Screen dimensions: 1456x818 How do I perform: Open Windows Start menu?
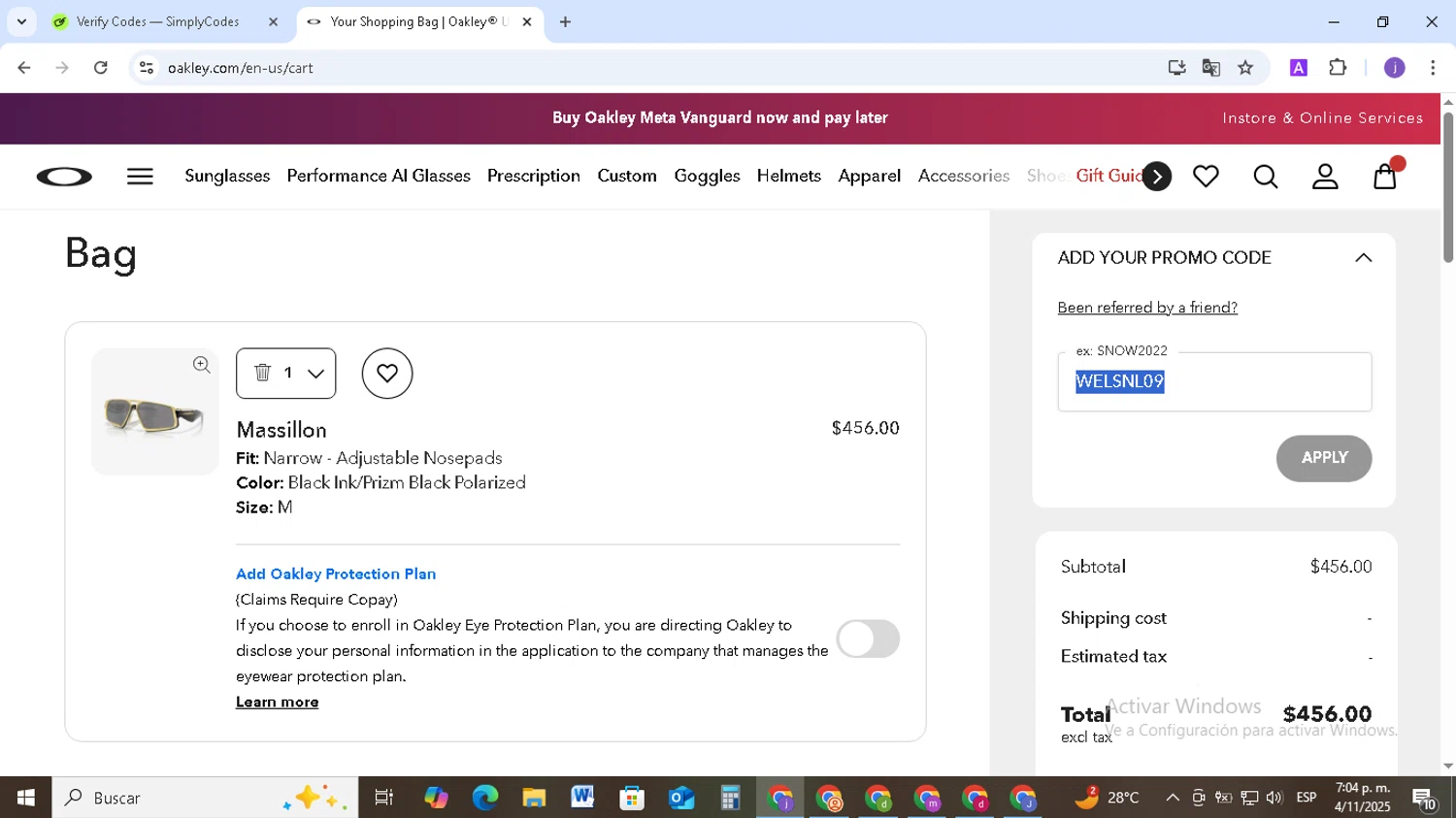tap(26, 798)
